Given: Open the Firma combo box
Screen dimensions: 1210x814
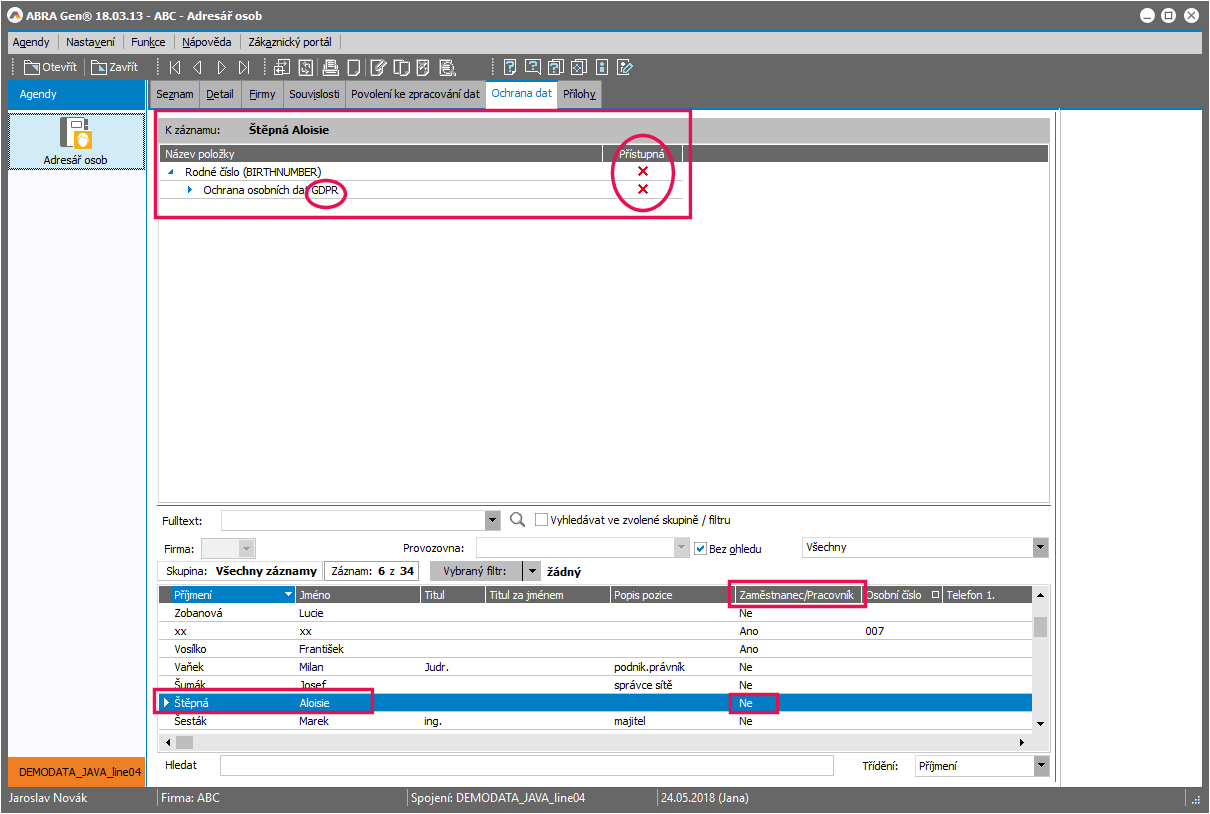Looking at the screenshot, I should (228, 548).
